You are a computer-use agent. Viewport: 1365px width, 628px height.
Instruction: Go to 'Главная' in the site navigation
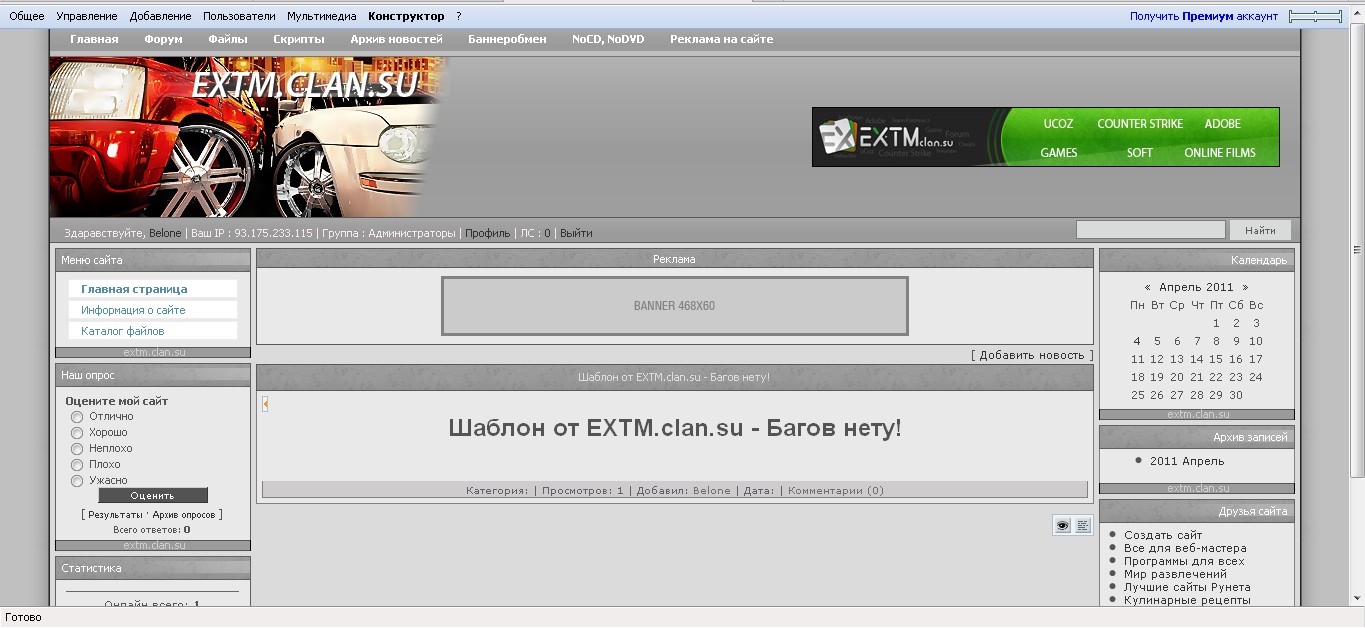coord(94,39)
